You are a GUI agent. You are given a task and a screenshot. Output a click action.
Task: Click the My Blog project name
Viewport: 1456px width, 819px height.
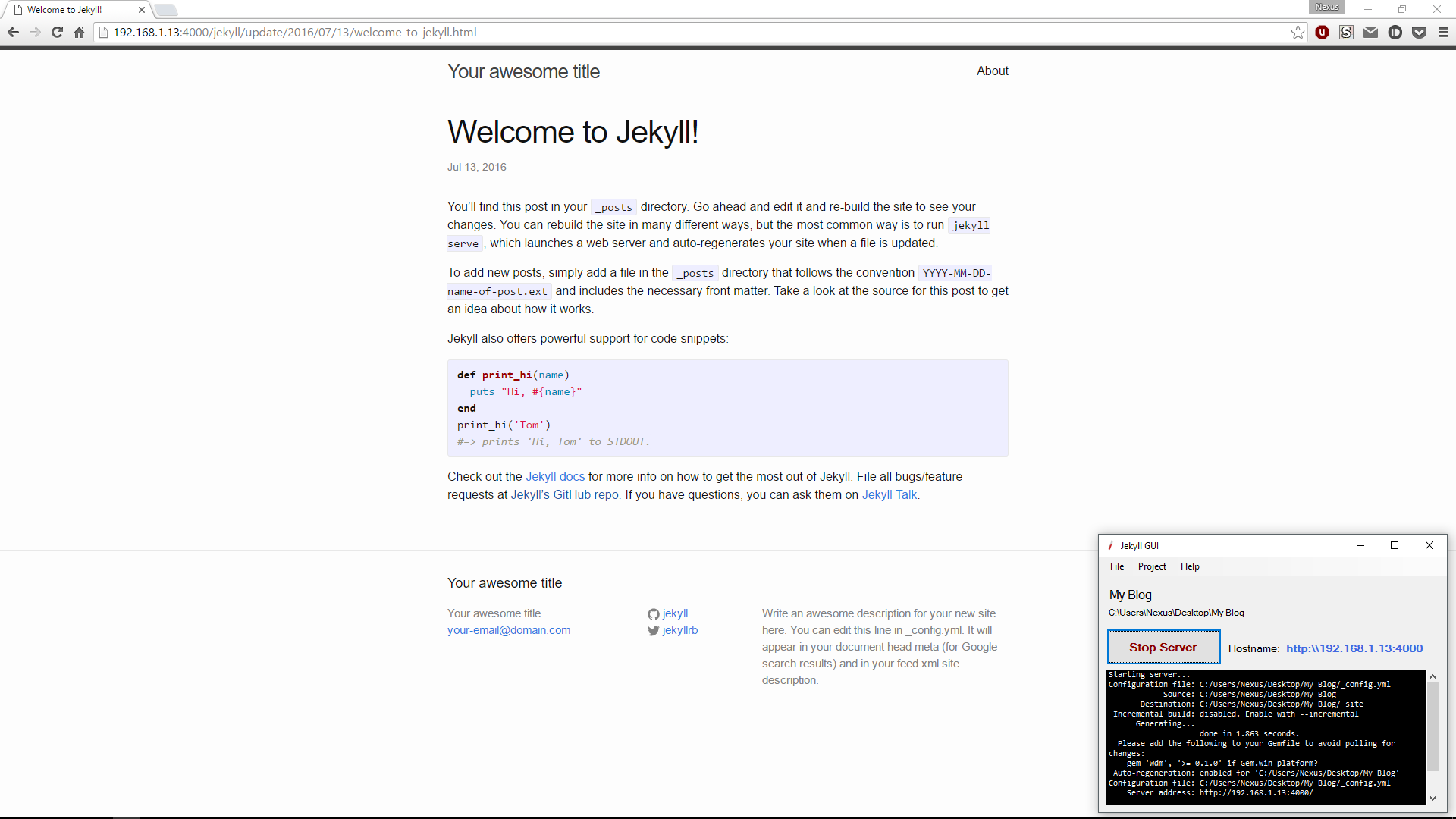1130,595
